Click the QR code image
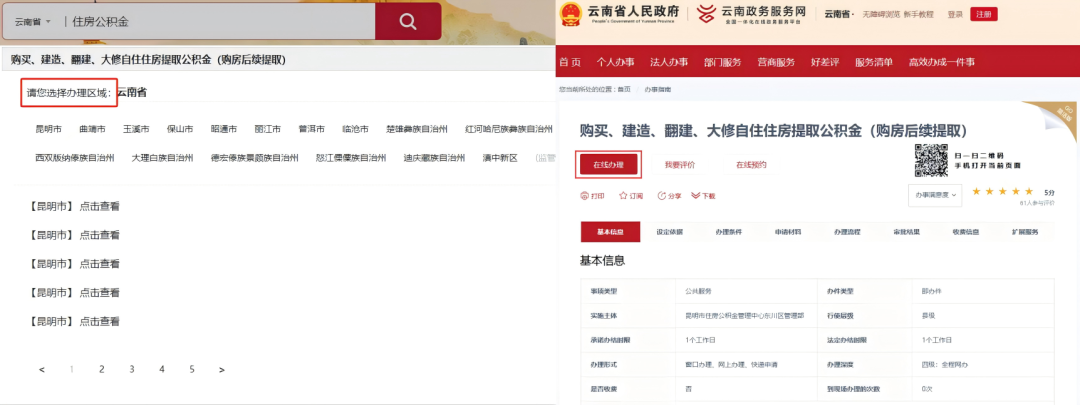1080x405 pixels. tap(931, 160)
